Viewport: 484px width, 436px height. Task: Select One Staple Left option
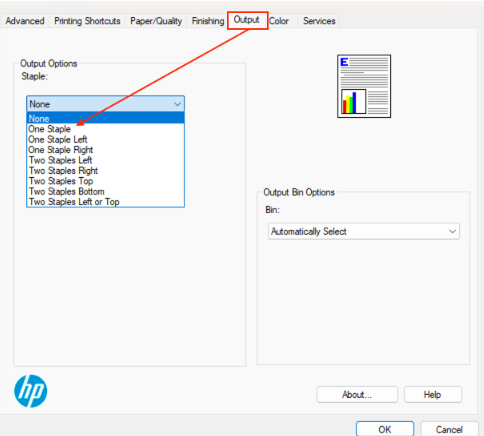coord(105,139)
